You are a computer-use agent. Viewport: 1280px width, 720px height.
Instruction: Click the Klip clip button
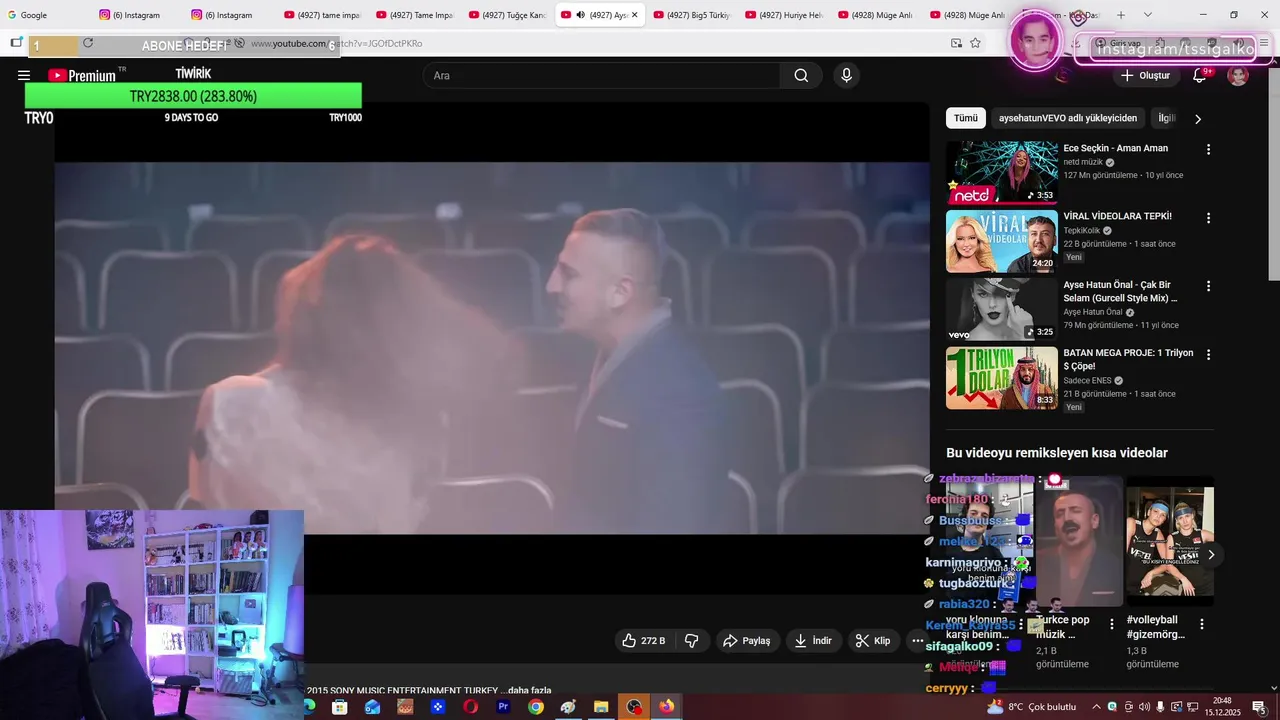873,641
